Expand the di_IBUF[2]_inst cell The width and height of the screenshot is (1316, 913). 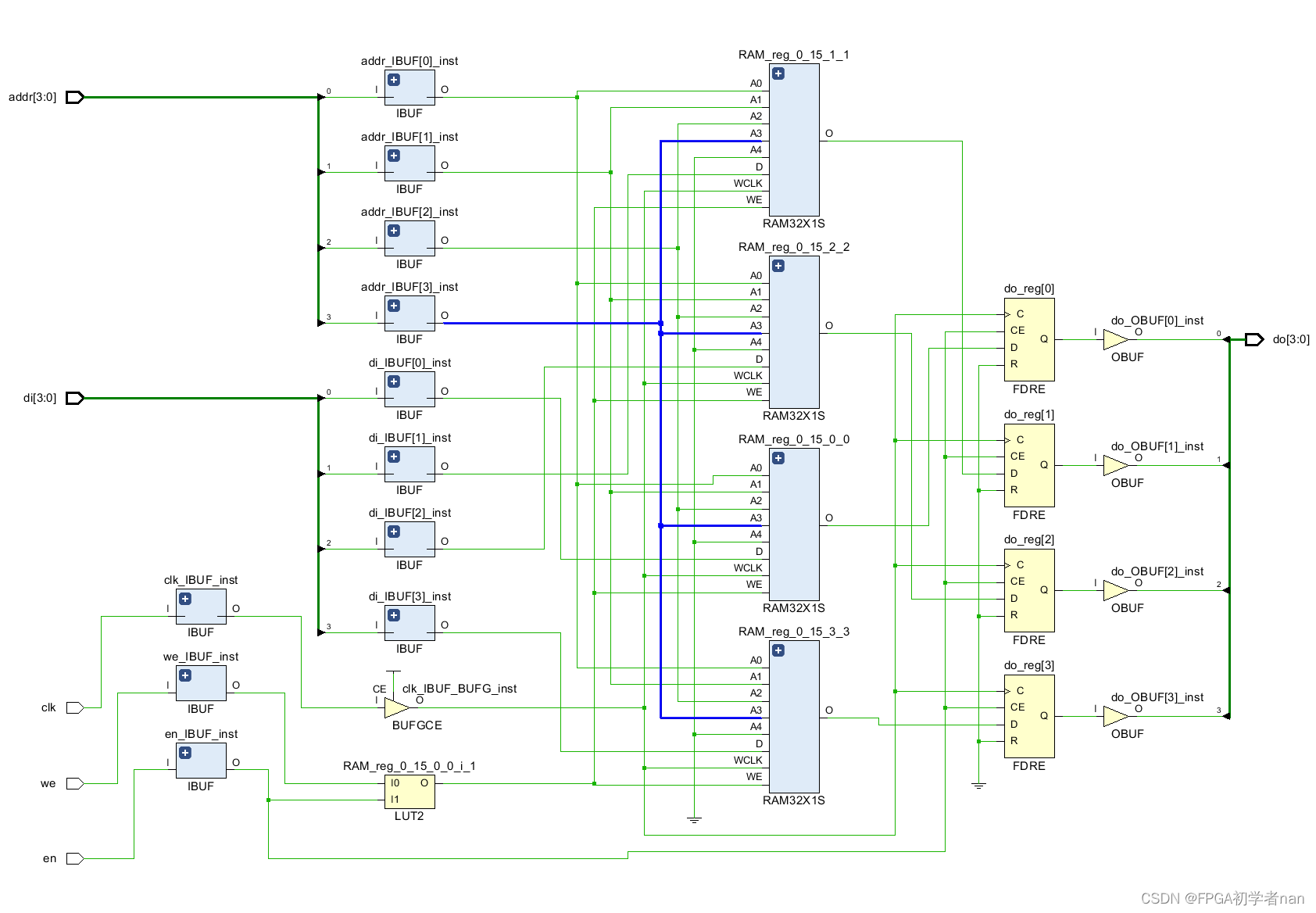click(393, 531)
